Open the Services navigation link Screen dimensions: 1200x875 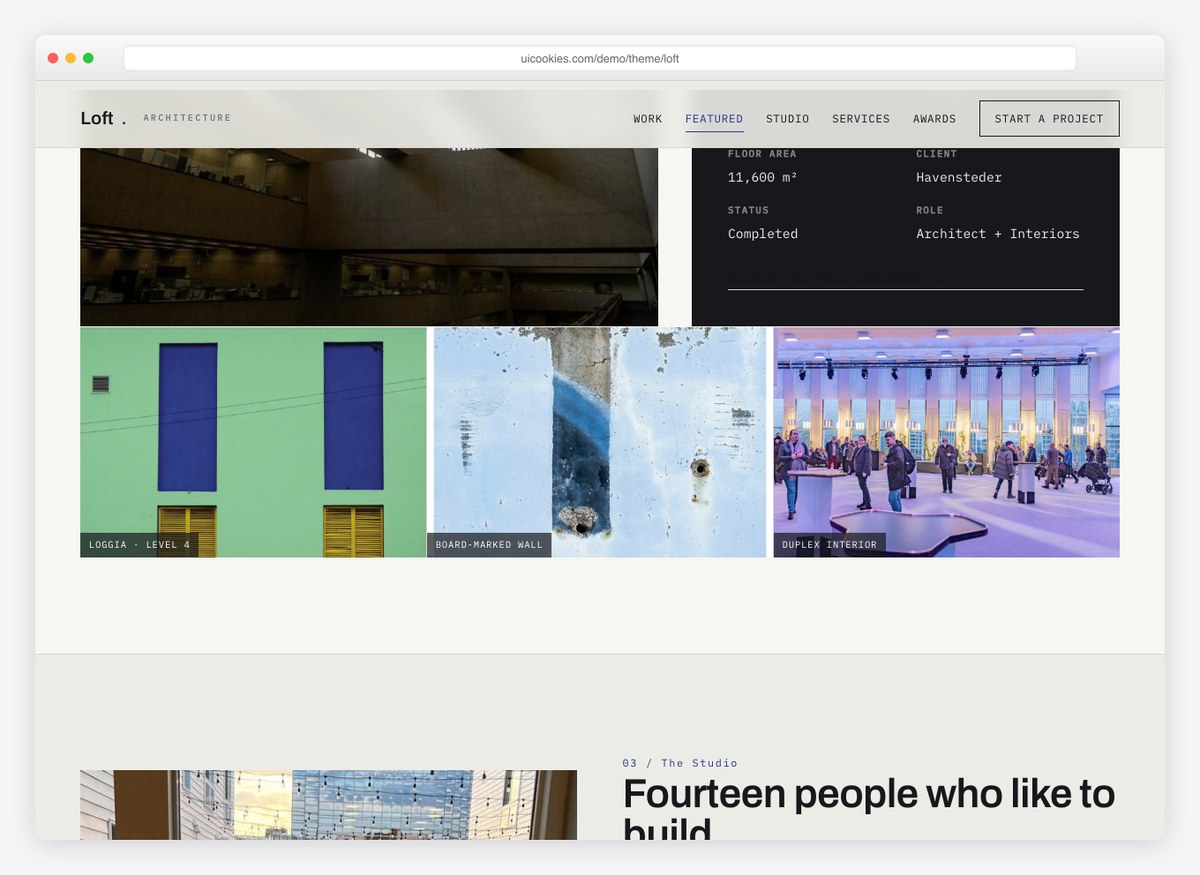pos(861,119)
